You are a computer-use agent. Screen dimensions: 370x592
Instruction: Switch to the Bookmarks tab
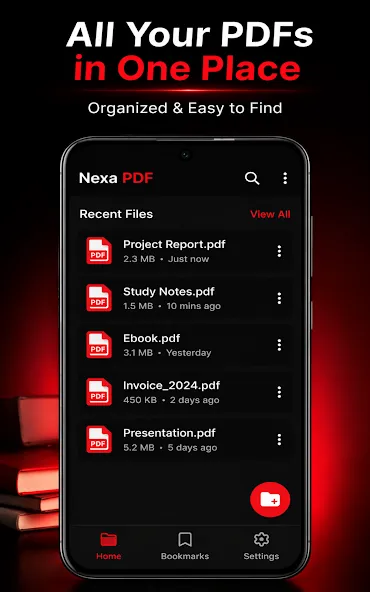click(x=185, y=546)
